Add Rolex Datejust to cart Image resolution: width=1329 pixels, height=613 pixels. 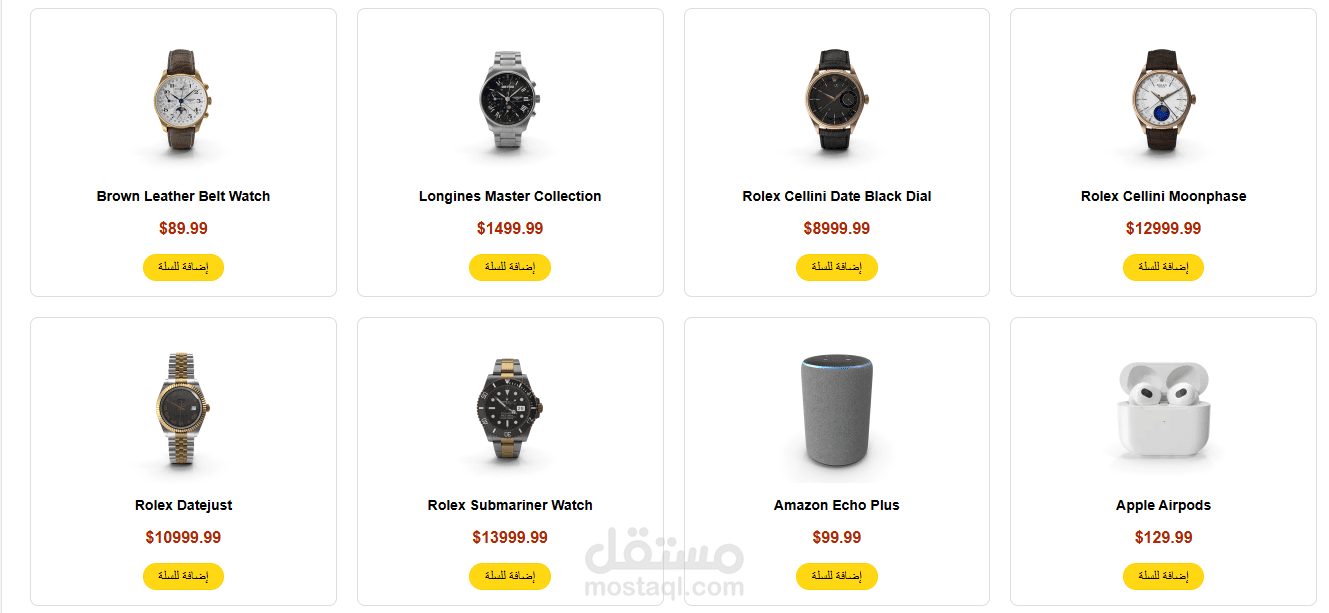click(183, 576)
